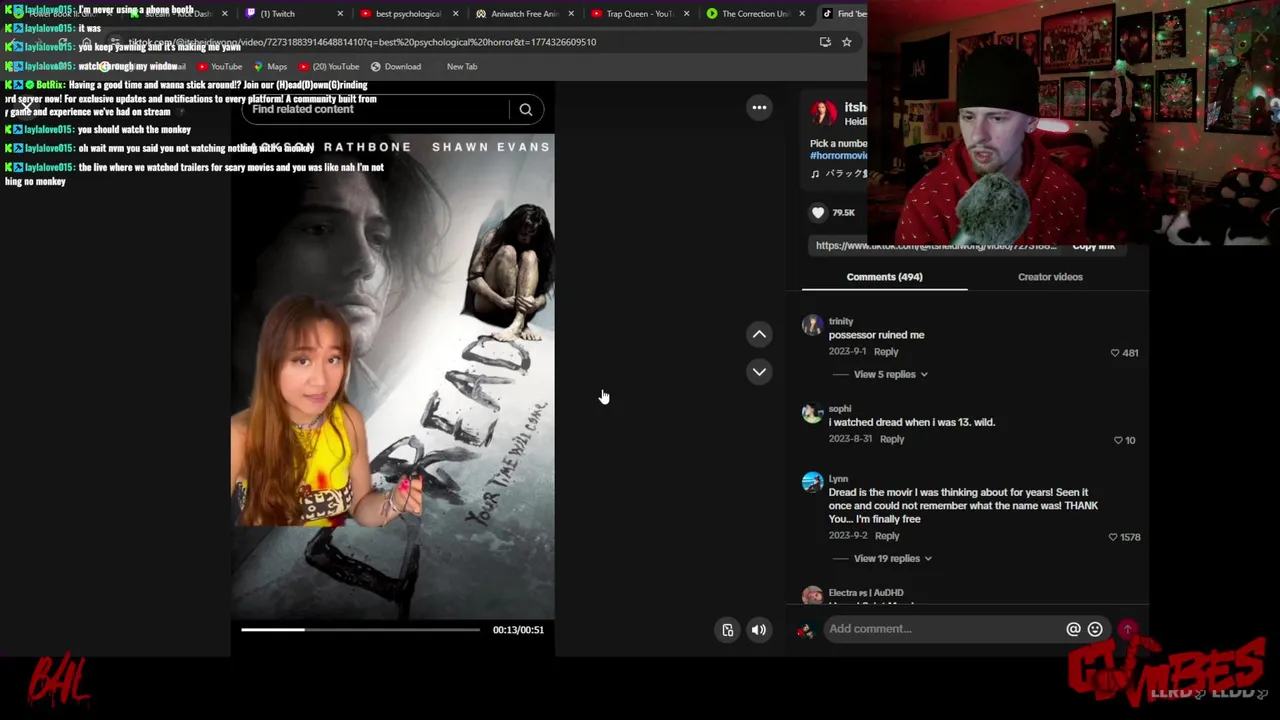
Task: Click the install/cast icon in address bar
Action: [825, 42]
